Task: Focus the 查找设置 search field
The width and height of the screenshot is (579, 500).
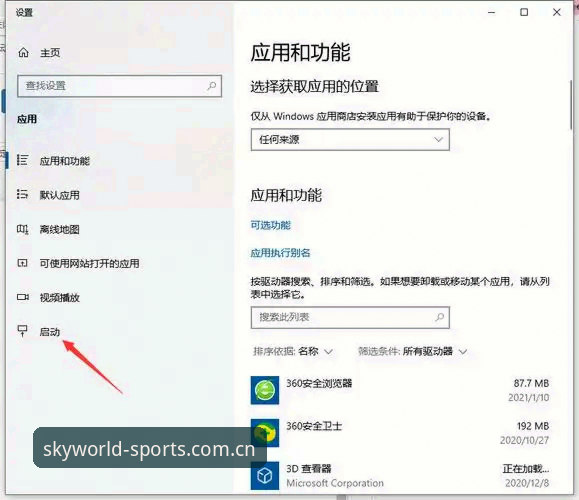Action: pos(119,86)
